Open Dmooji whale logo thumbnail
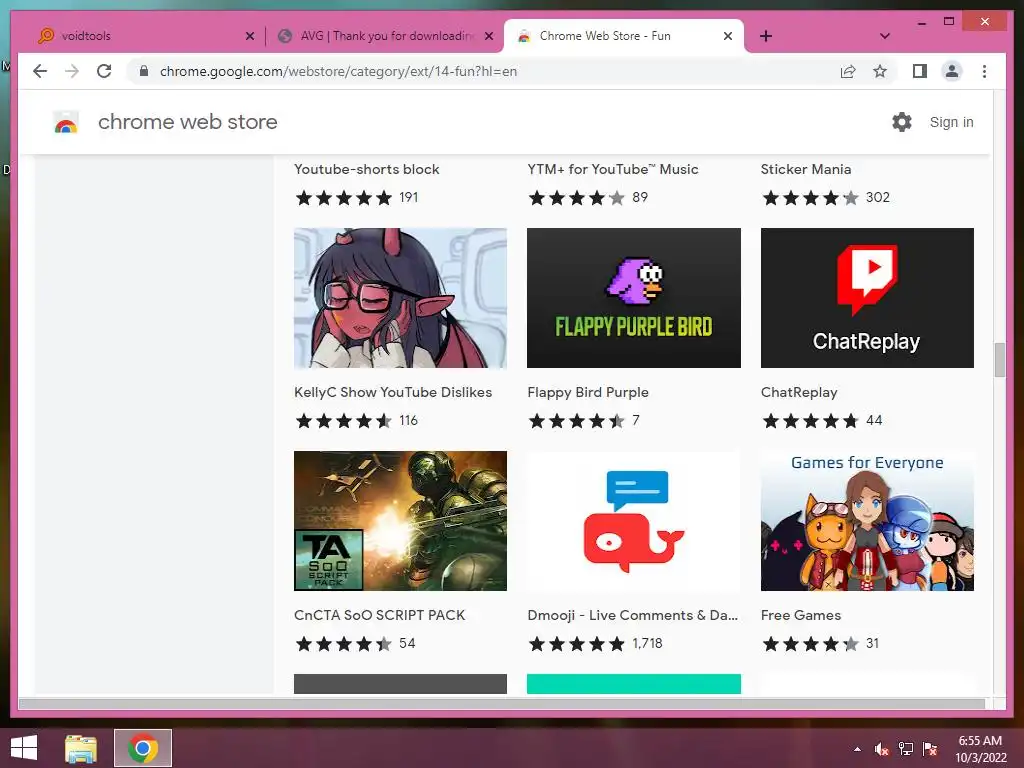Screen dimensions: 1024x768 (x=633, y=521)
